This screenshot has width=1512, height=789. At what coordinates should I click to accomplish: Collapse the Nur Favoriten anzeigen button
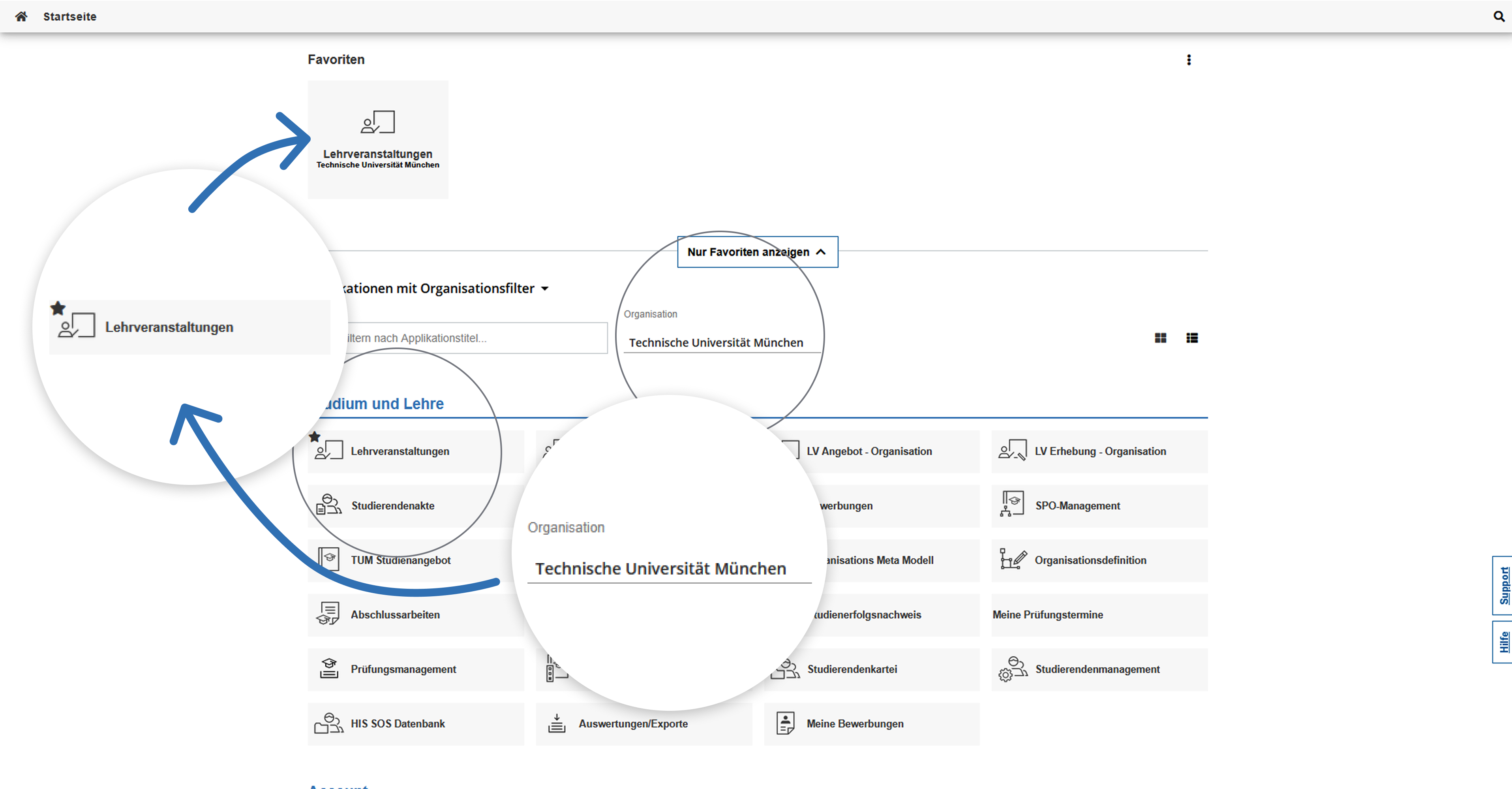coord(757,252)
